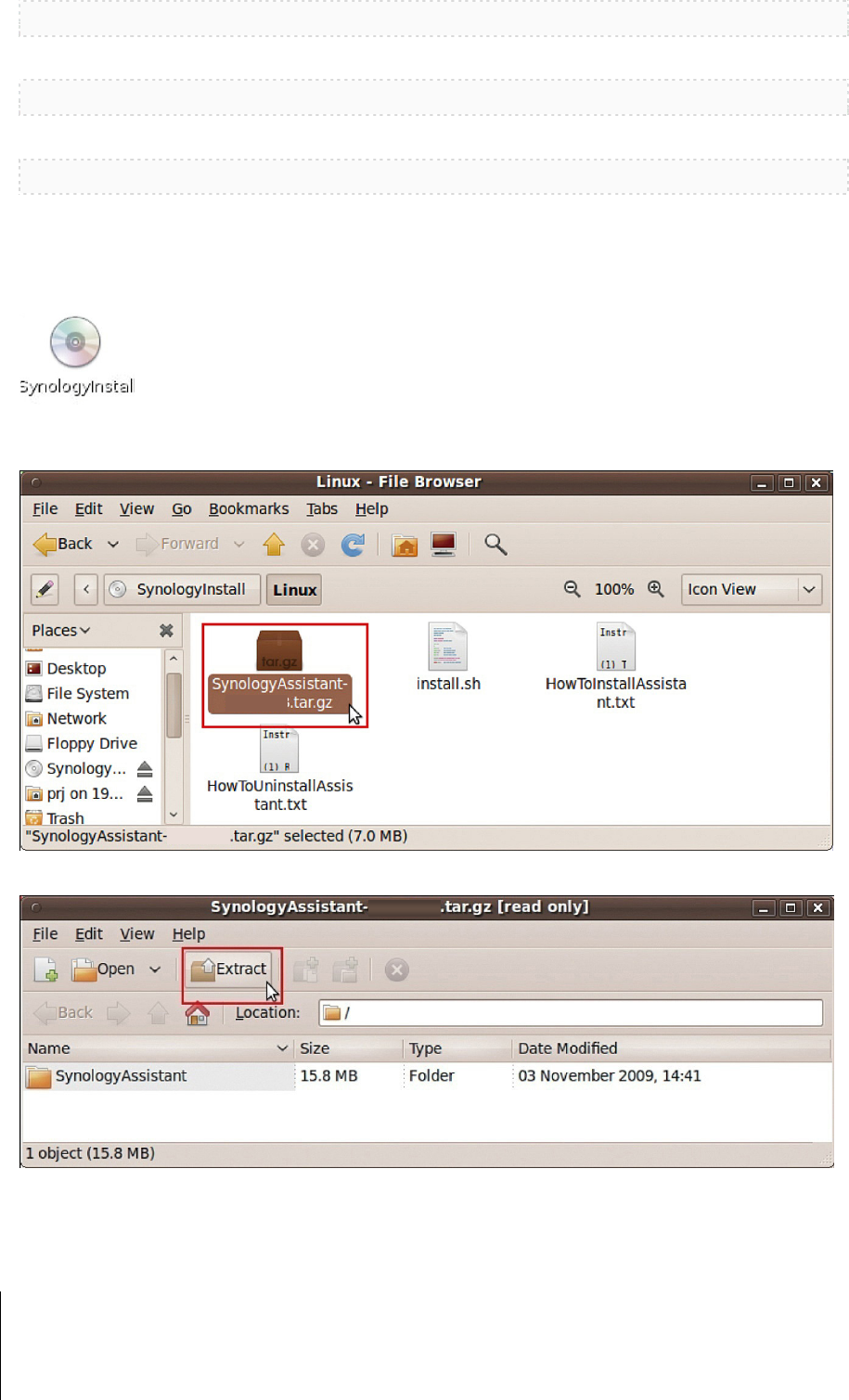Image resolution: width=849 pixels, height=1400 pixels.
Task: Click the Places sidebar scroll up arrow
Action: point(174,658)
